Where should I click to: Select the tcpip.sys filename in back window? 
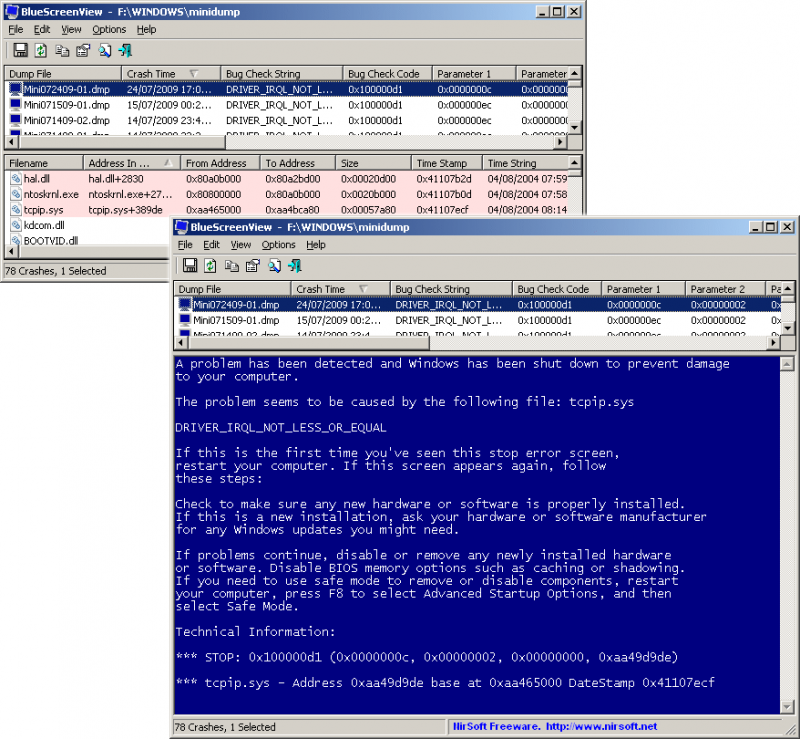tap(43, 210)
